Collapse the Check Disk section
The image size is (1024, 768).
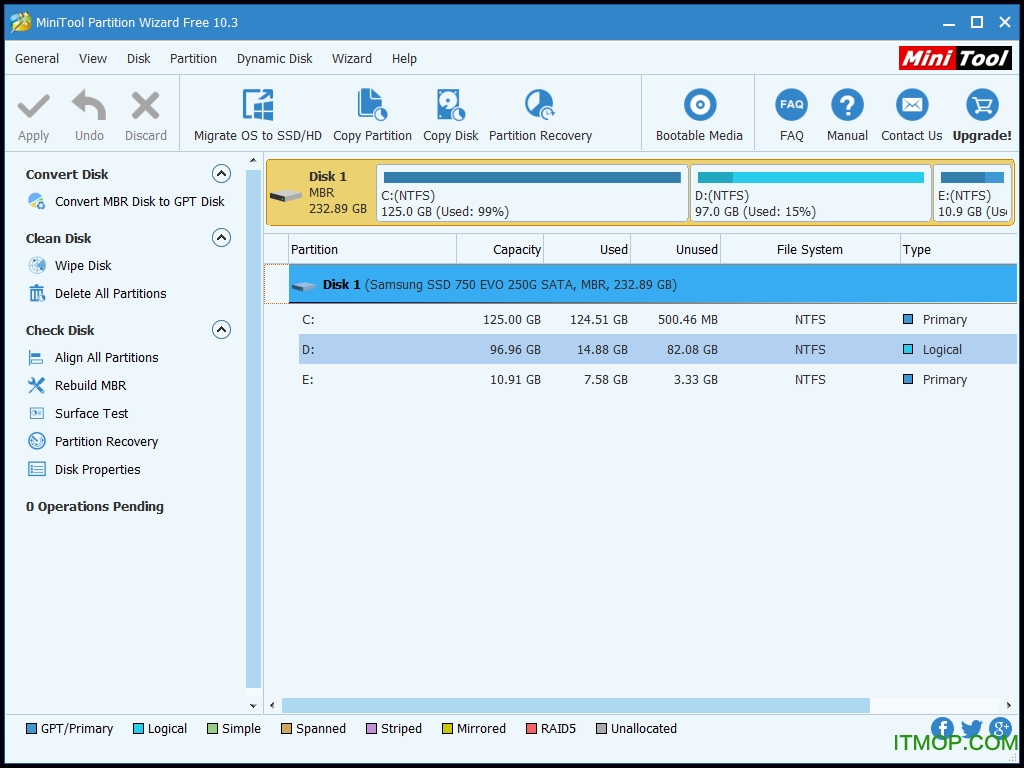(222, 329)
